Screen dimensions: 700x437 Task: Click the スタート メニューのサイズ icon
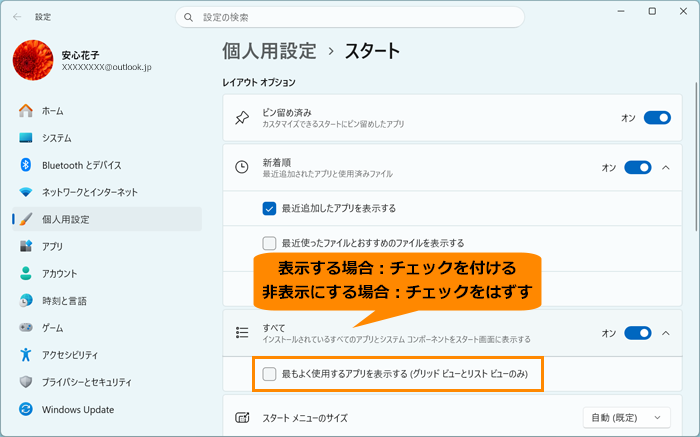(x=242, y=418)
